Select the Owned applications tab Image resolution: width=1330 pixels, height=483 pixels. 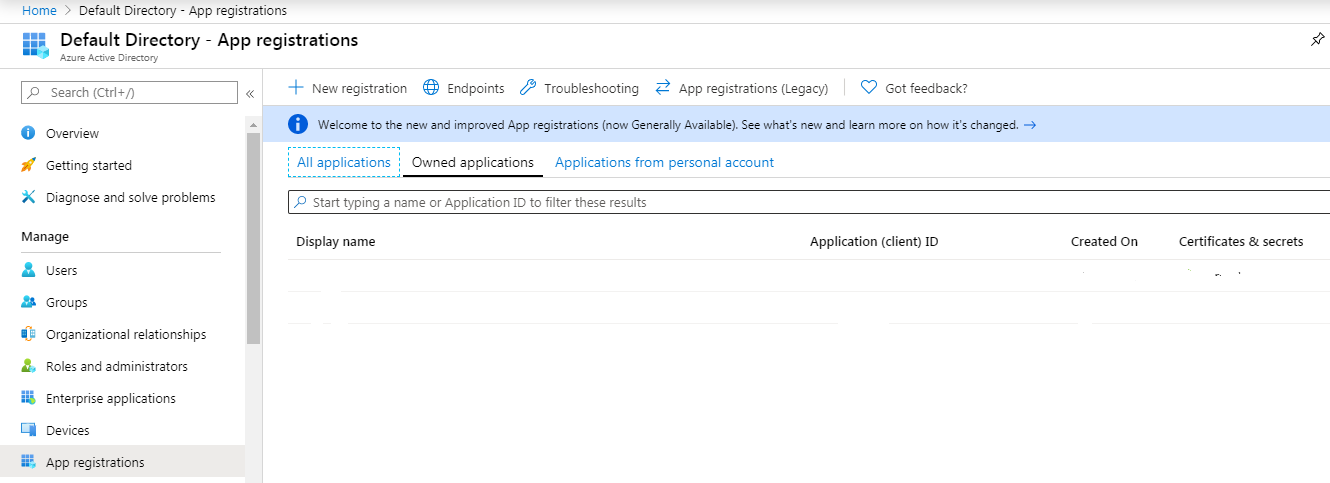(x=473, y=162)
